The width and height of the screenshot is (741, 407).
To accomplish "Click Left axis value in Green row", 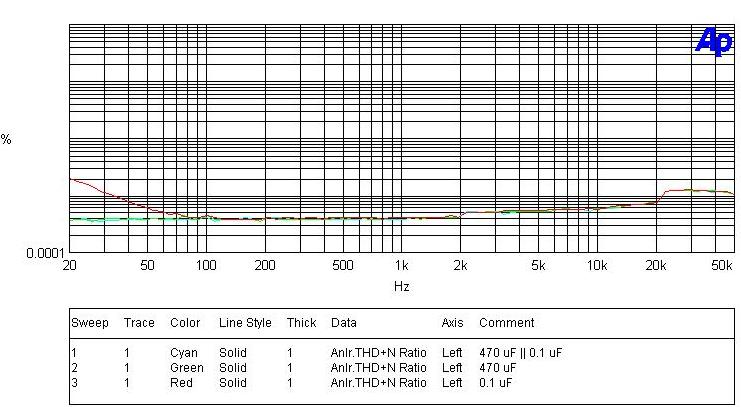I will pyautogui.click(x=452, y=368).
